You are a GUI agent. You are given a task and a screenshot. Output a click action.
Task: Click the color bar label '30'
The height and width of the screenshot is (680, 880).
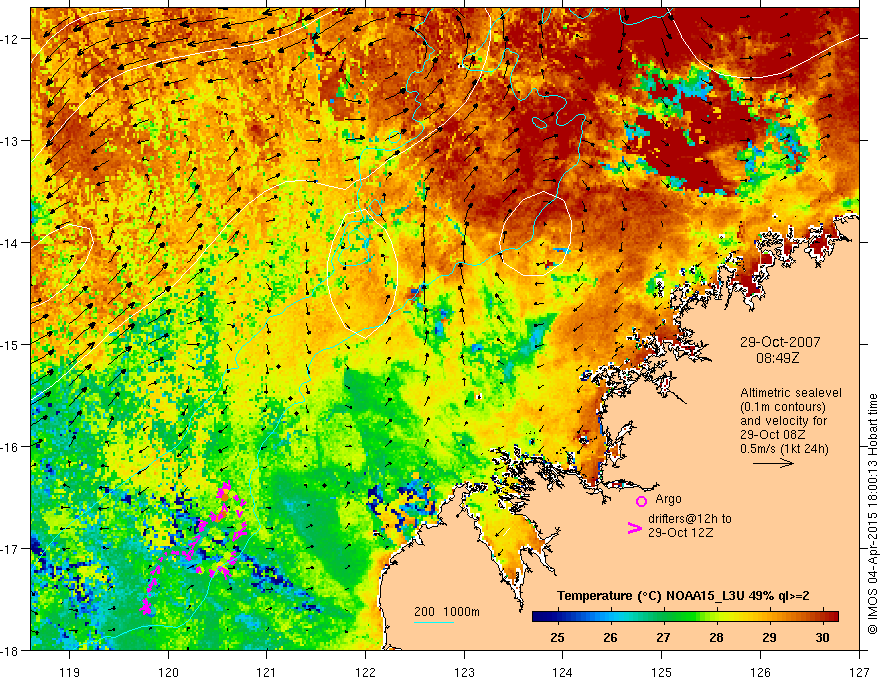point(822,638)
